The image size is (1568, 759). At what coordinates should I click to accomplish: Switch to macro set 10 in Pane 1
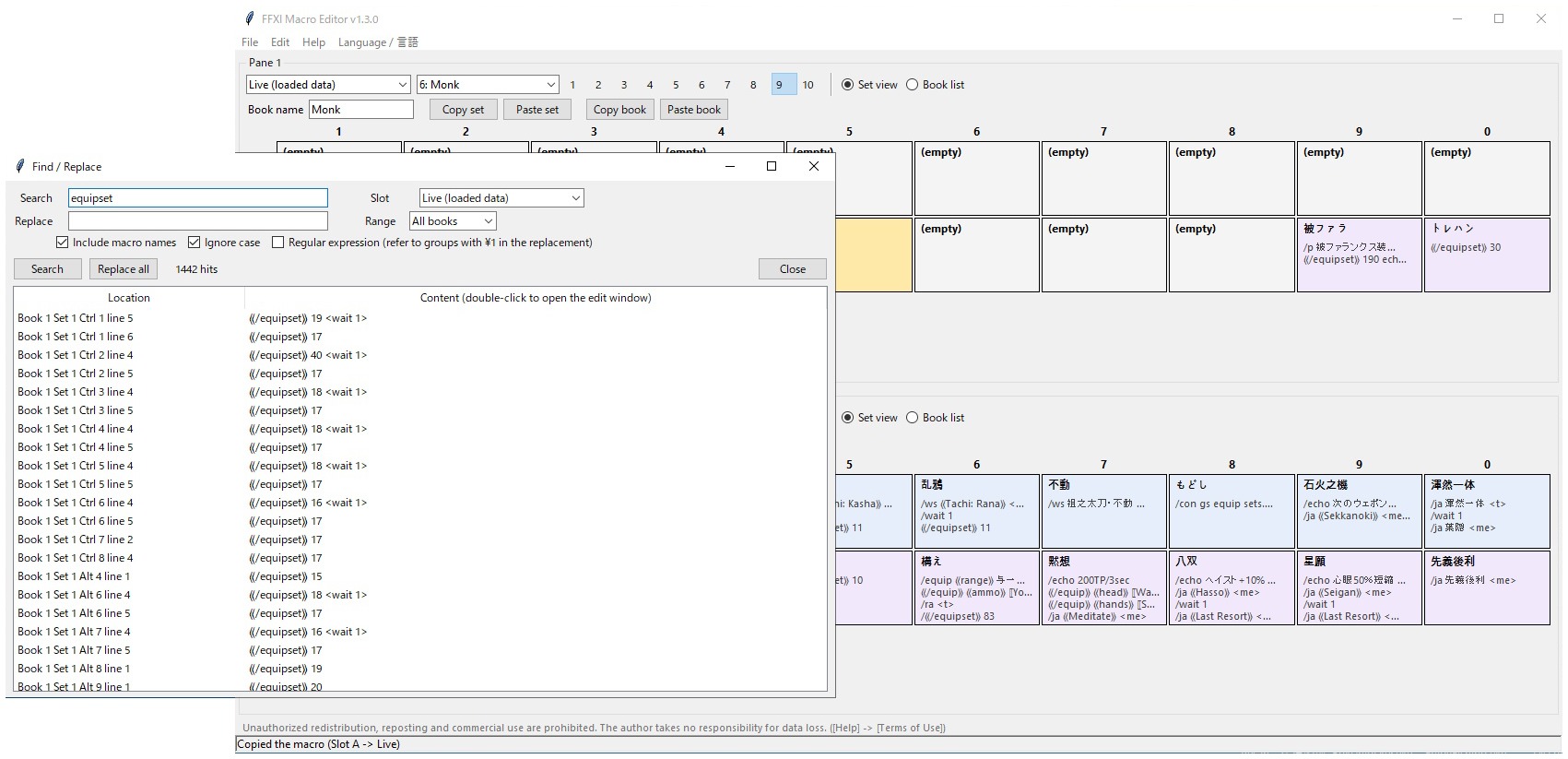point(808,85)
